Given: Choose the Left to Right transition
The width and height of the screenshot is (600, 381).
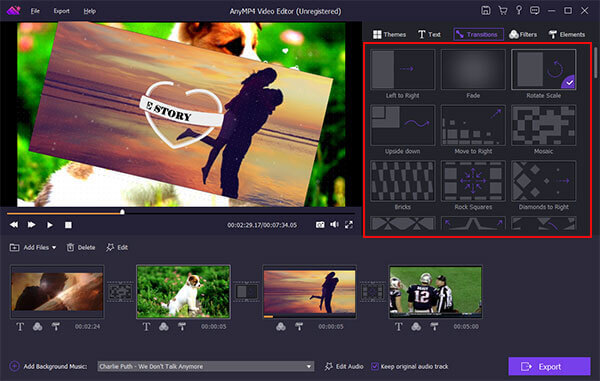Looking at the screenshot, I should click(x=403, y=70).
